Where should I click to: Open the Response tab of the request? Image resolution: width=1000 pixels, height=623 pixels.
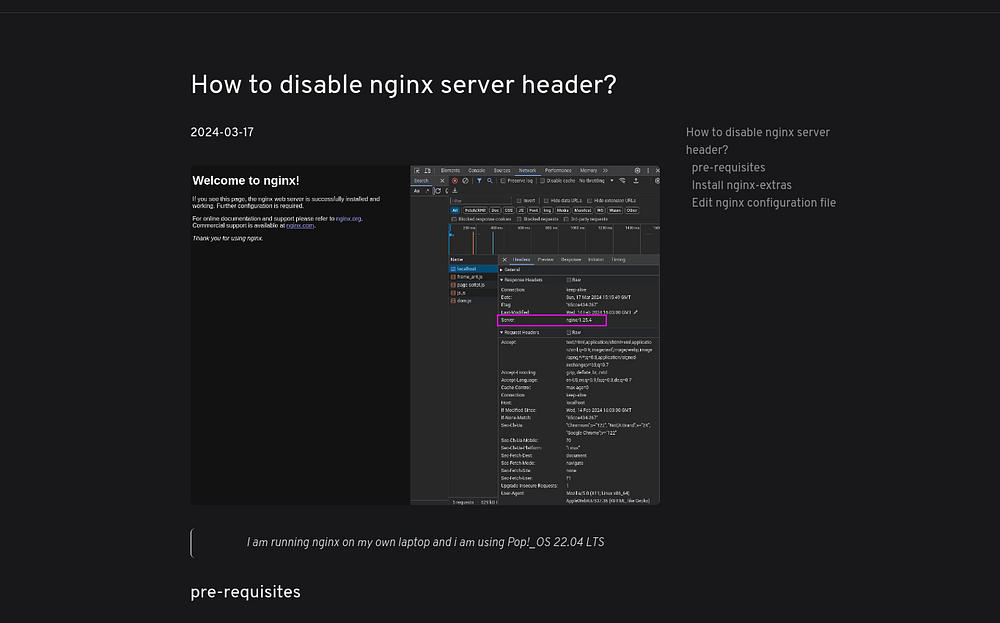click(571, 260)
